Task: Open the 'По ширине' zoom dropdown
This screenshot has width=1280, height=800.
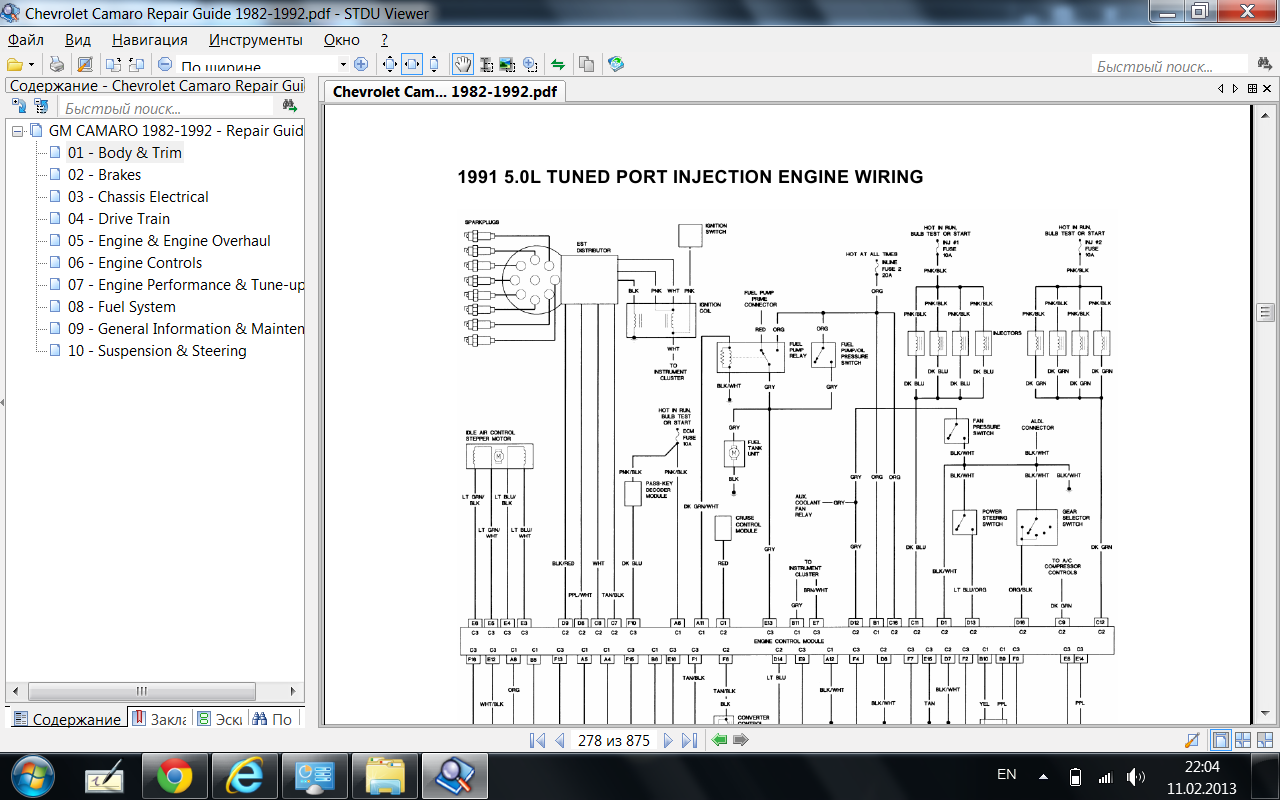Action: pyautogui.click(x=343, y=65)
